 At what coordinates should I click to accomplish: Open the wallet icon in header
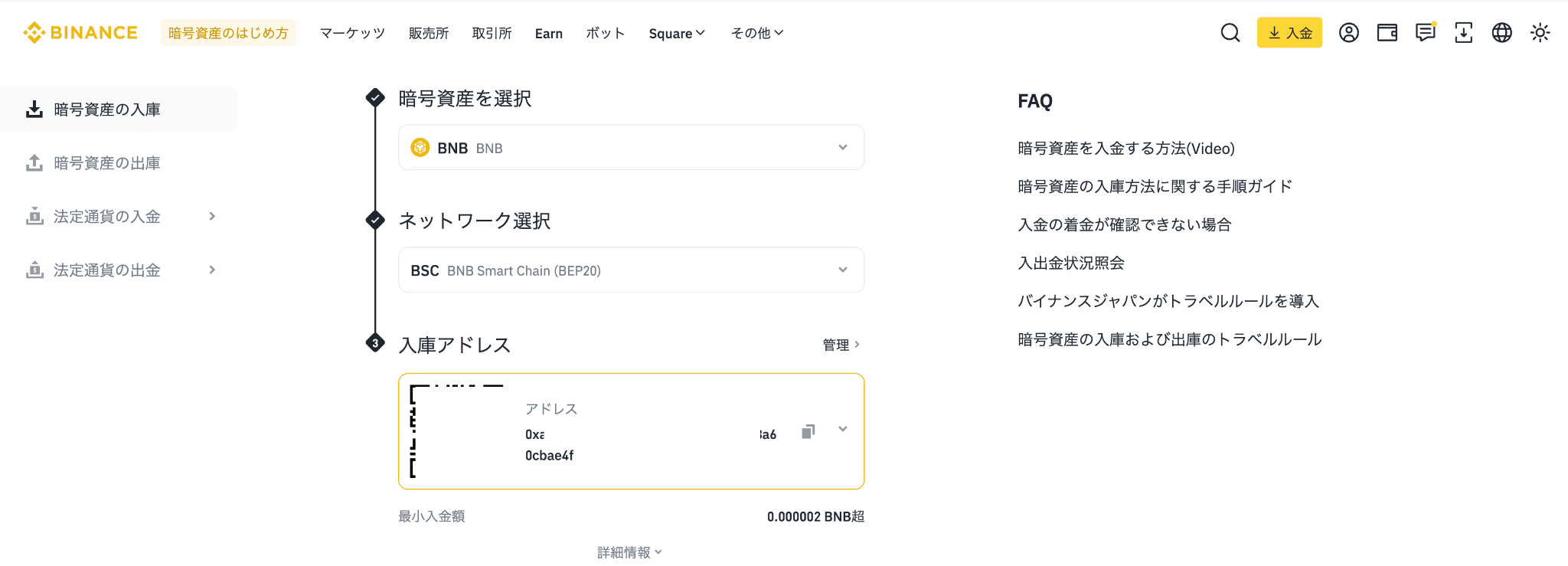coord(1387,33)
